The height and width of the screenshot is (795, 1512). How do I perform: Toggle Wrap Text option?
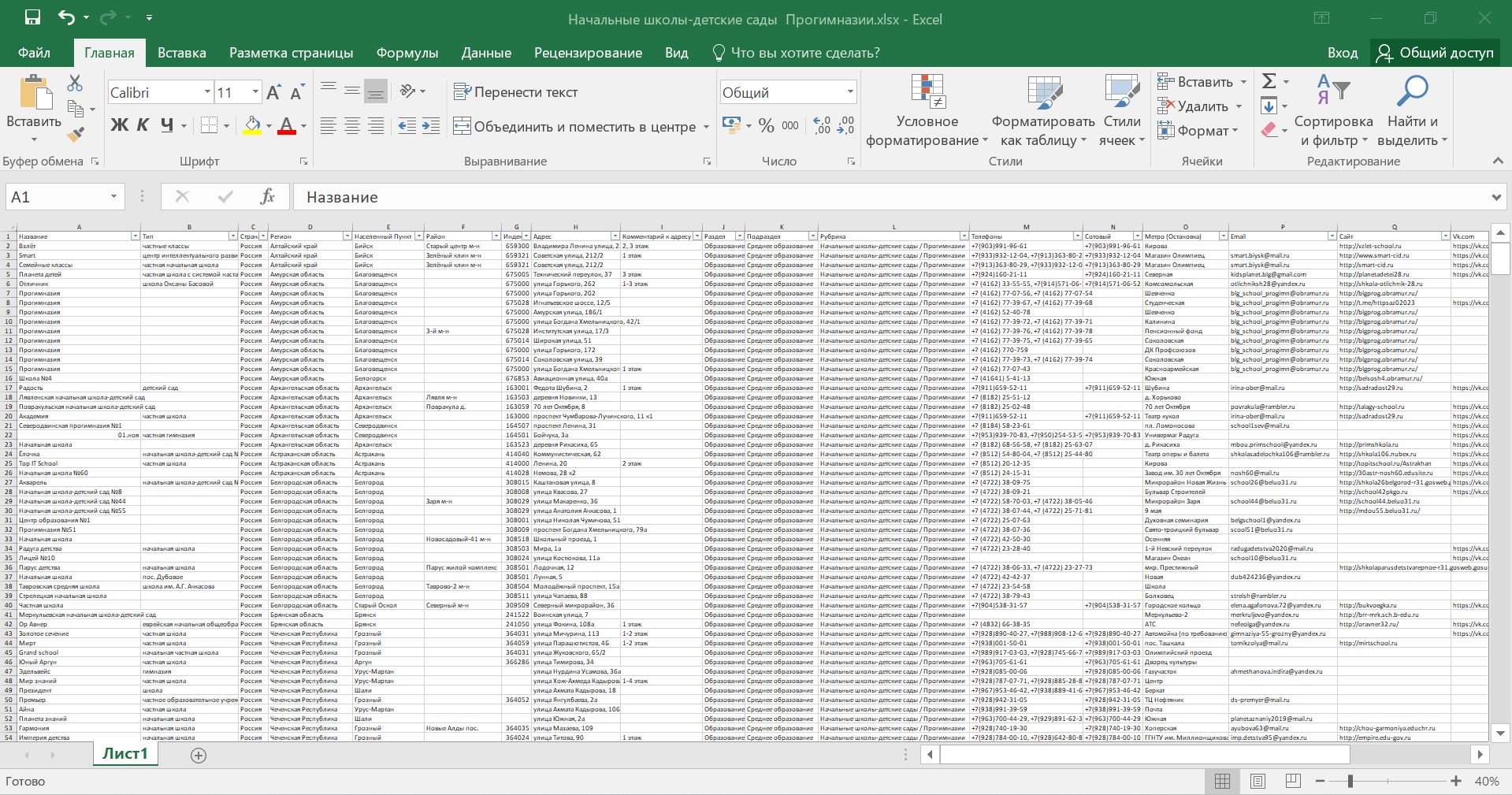516,92
